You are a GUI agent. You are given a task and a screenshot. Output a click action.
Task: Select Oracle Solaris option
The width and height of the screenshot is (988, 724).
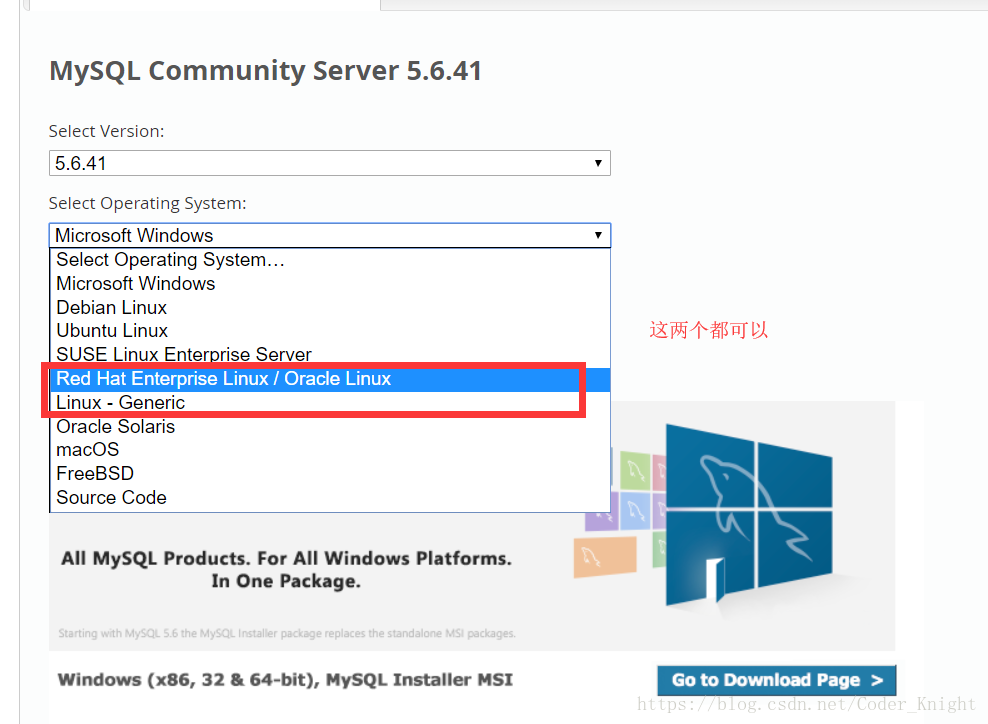[330, 427]
